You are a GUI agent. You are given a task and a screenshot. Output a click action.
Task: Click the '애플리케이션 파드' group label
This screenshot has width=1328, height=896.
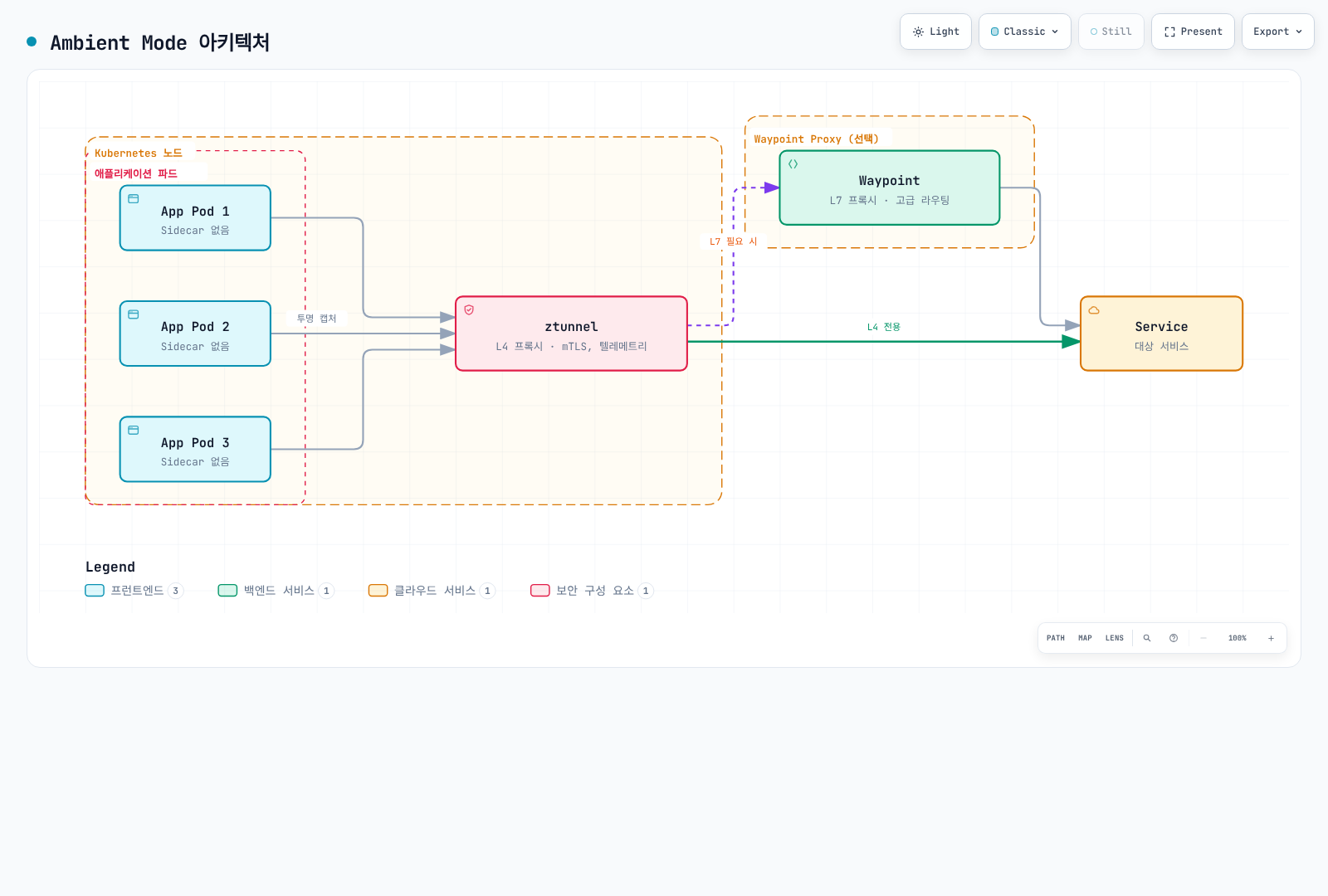coord(135,173)
